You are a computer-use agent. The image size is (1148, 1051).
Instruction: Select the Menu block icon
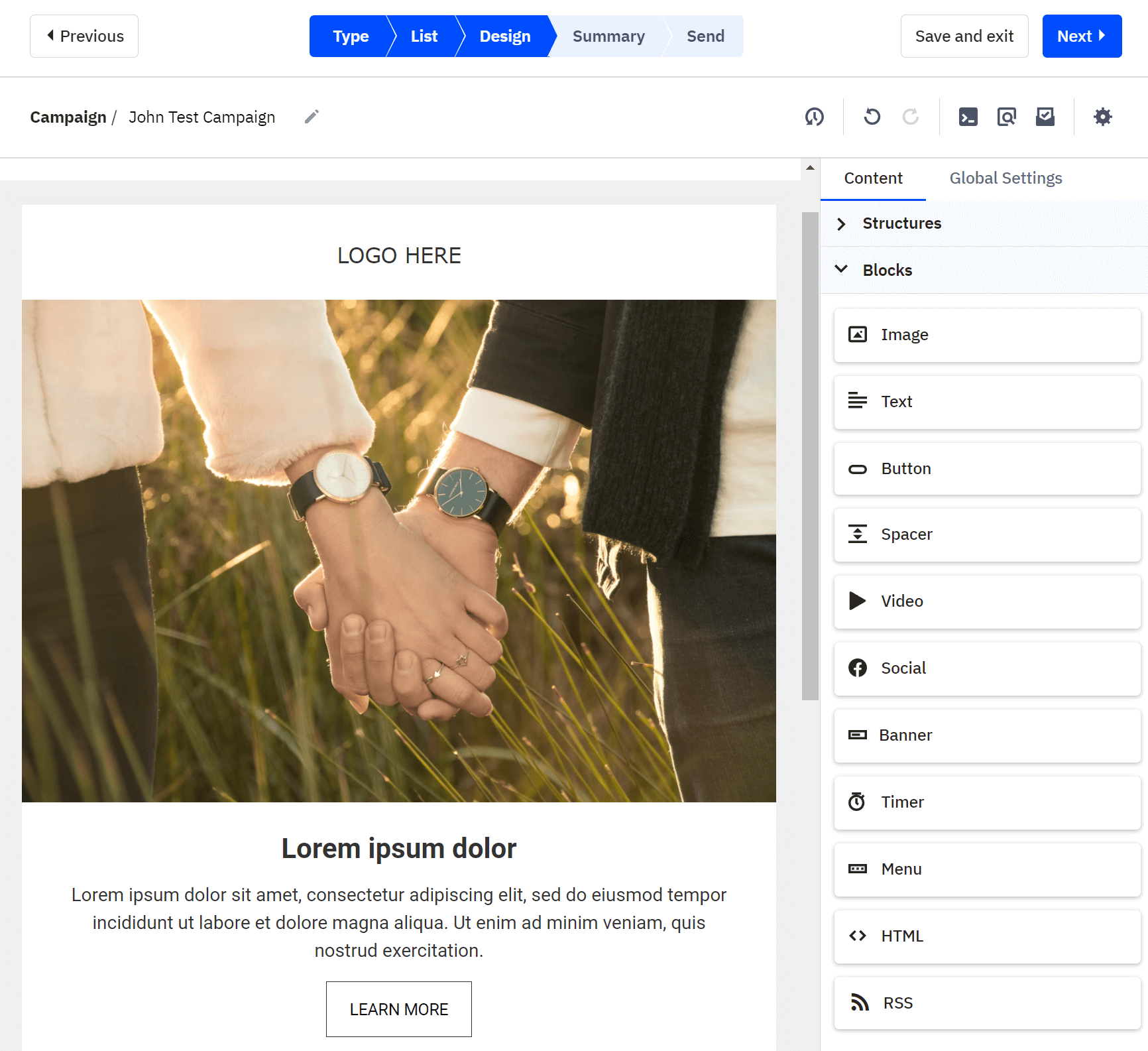point(858,869)
